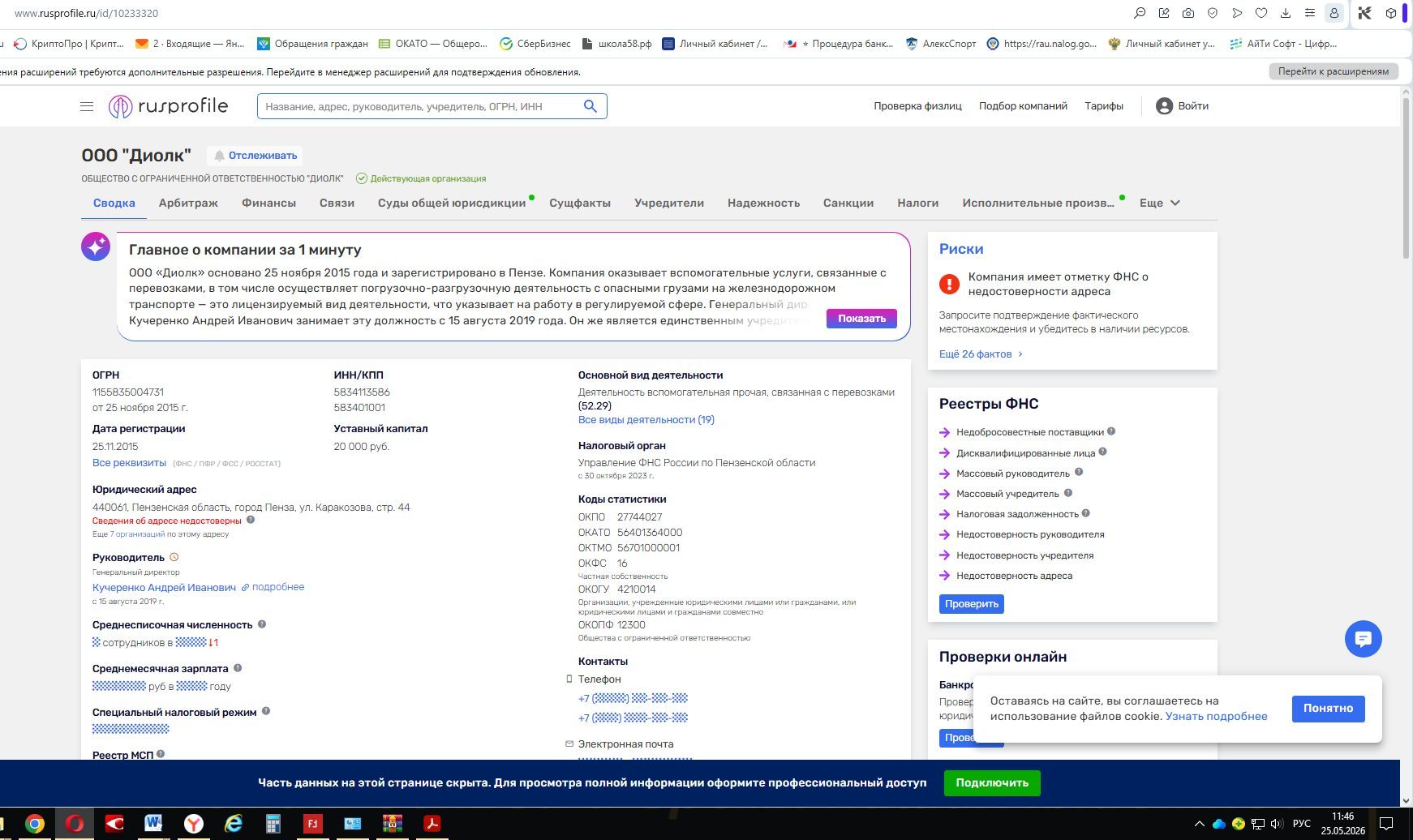Open the extensions cube icon
This screenshot has height=840, width=1413.
click(1390, 13)
